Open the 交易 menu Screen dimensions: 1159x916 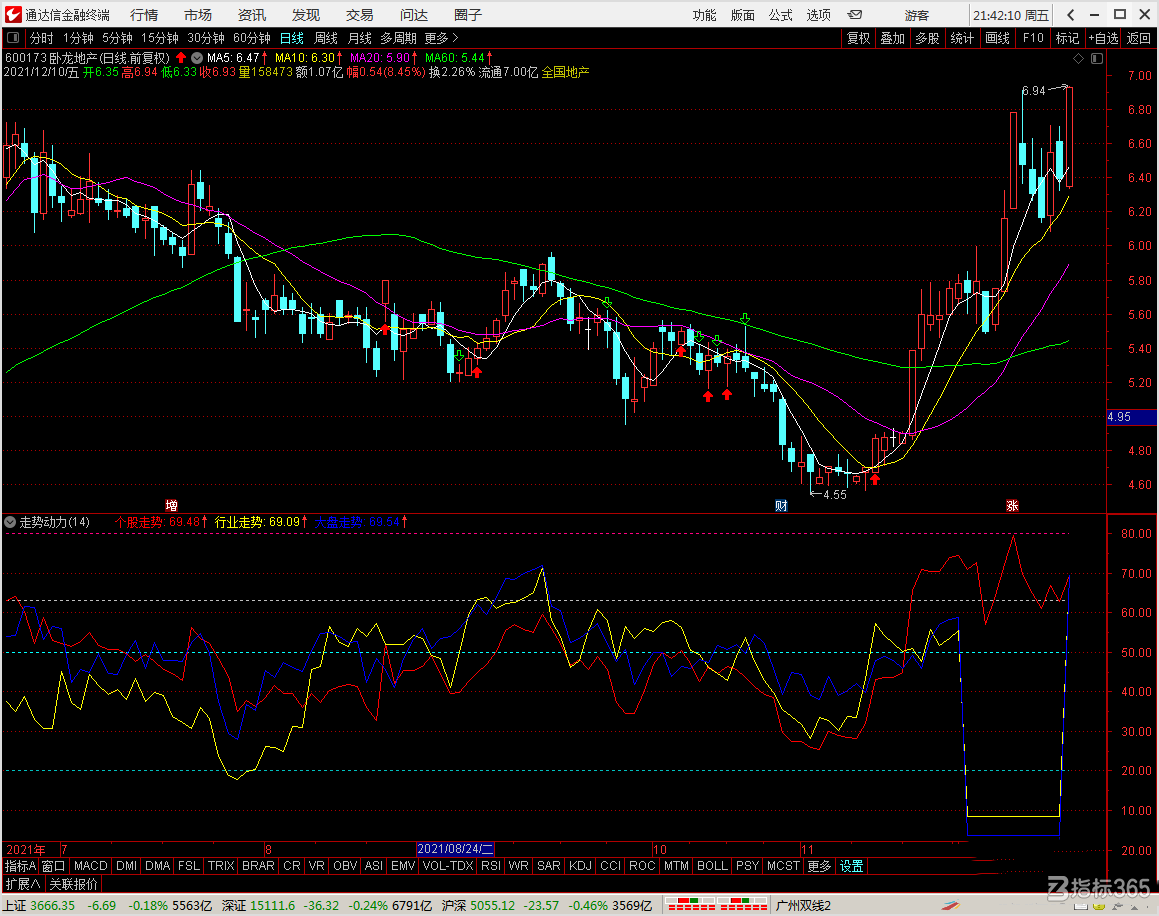(360, 15)
